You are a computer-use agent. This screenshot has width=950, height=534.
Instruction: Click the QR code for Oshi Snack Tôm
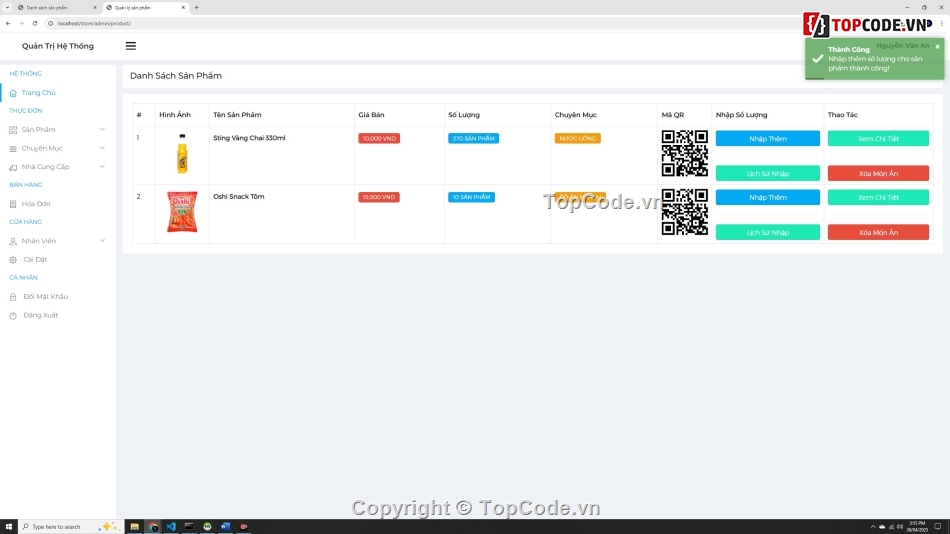click(x=685, y=212)
